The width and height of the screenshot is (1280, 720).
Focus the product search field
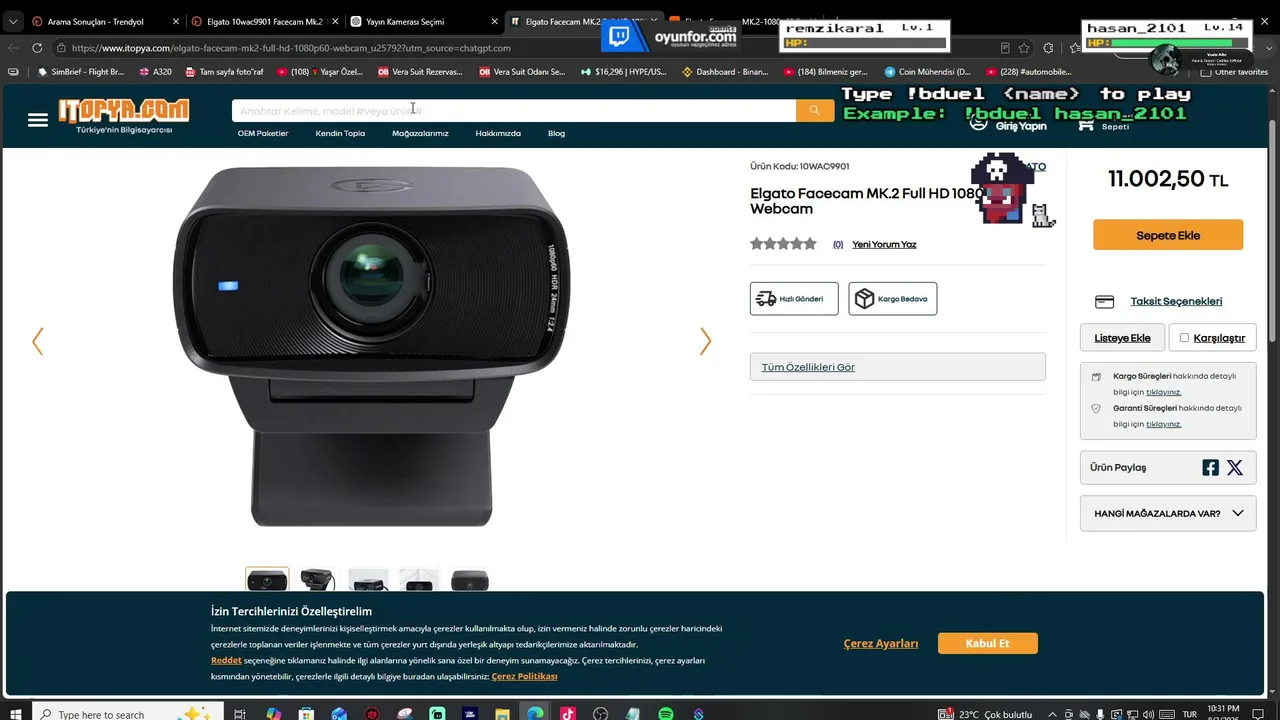514,110
